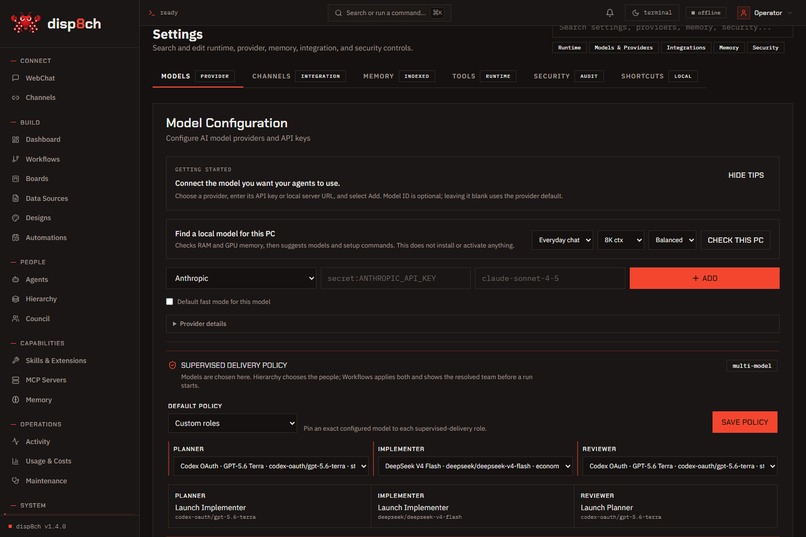Click the + ADD button
The width and height of the screenshot is (806, 537).
(704, 278)
